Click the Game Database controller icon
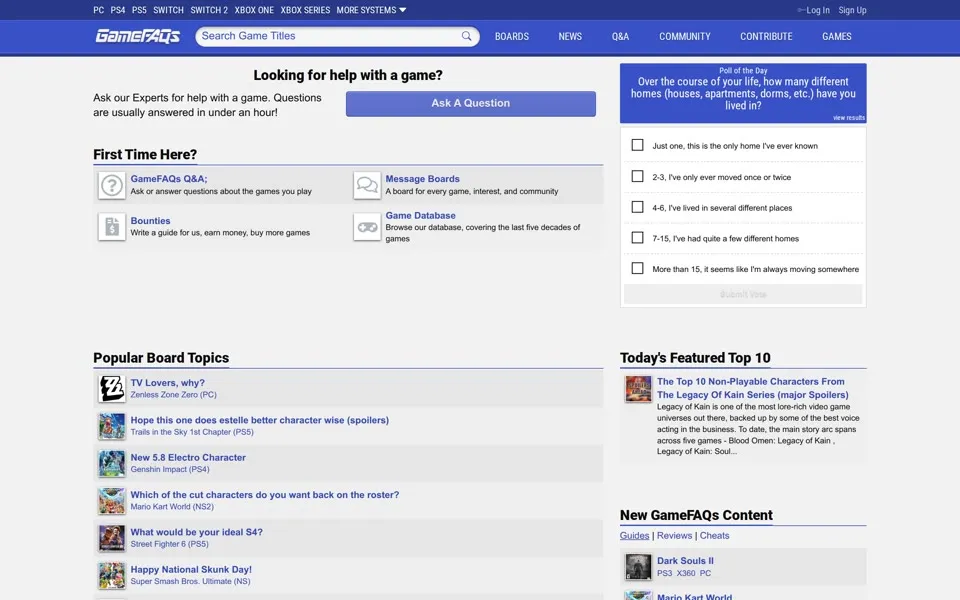 367,227
